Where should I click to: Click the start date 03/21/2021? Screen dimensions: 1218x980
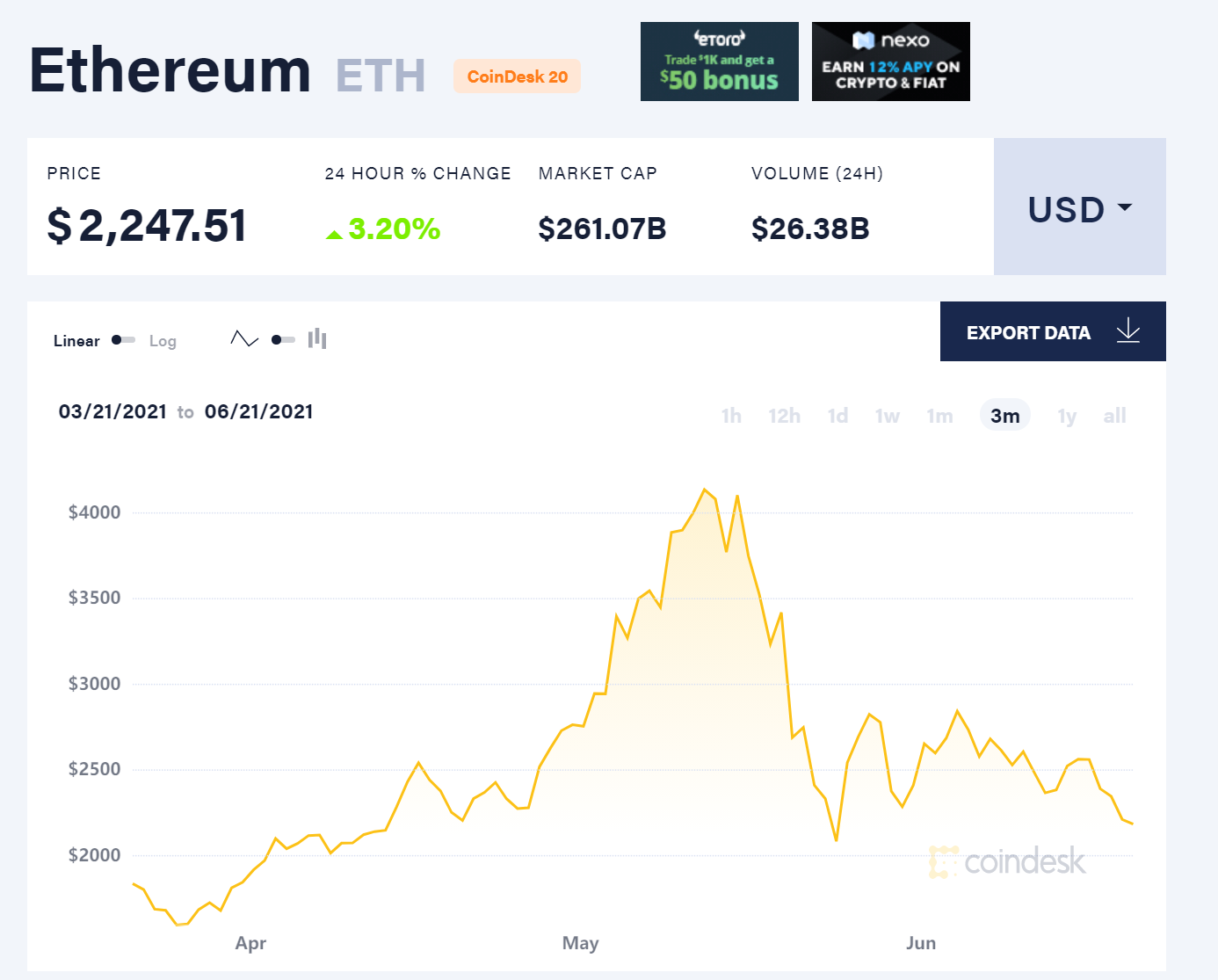coord(112,411)
